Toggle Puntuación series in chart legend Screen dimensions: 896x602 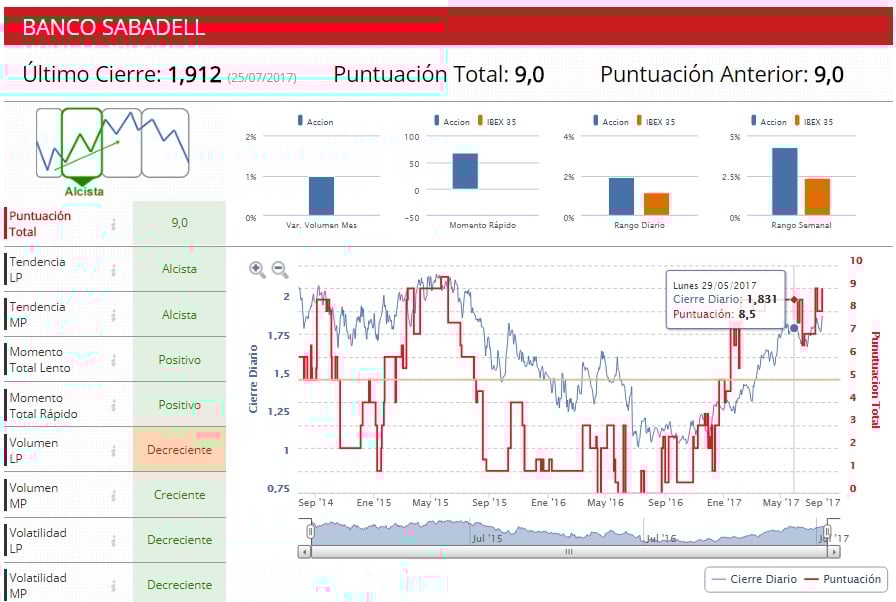coord(842,579)
